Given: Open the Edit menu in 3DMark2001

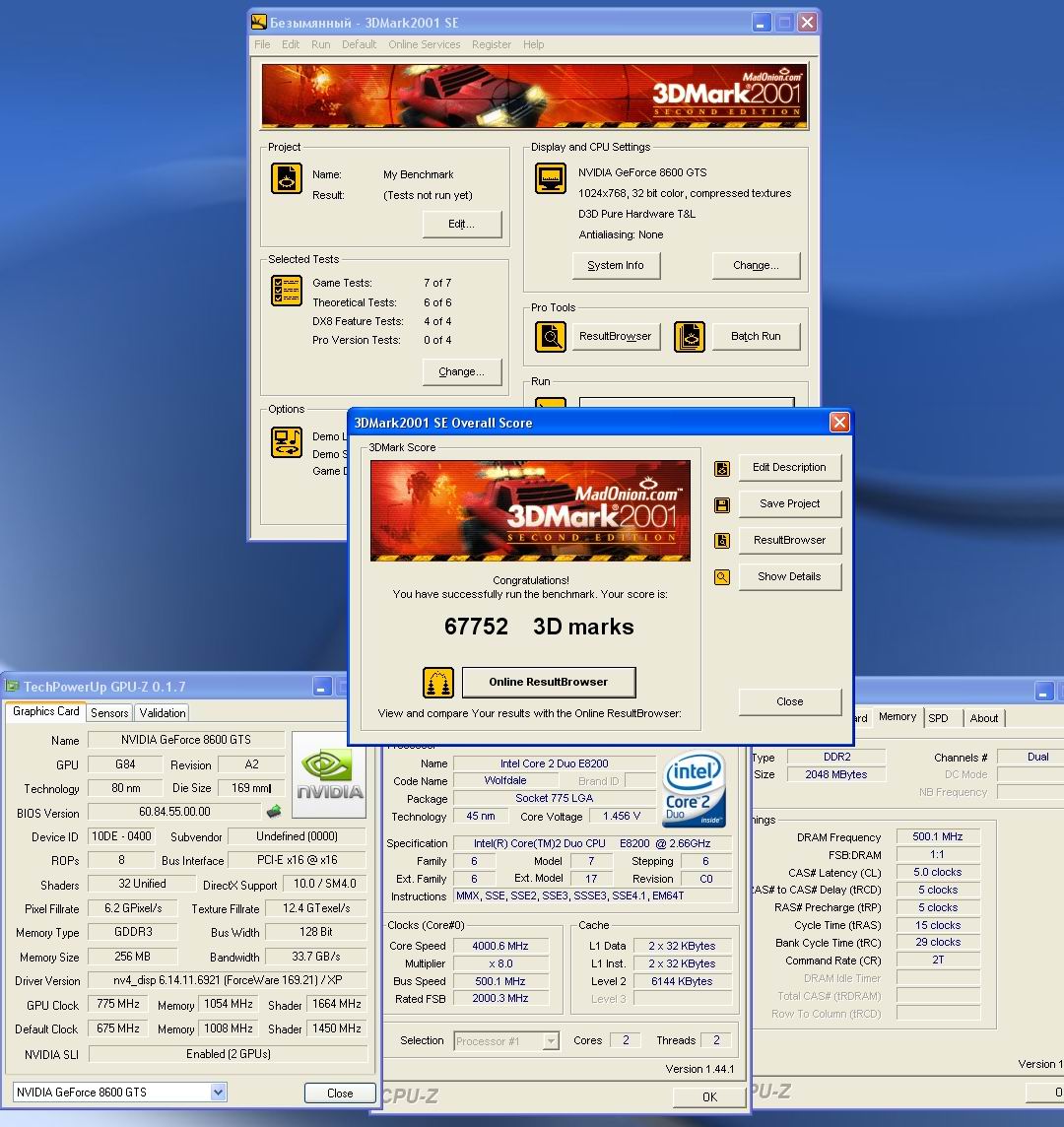Looking at the screenshot, I should (x=291, y=44).
